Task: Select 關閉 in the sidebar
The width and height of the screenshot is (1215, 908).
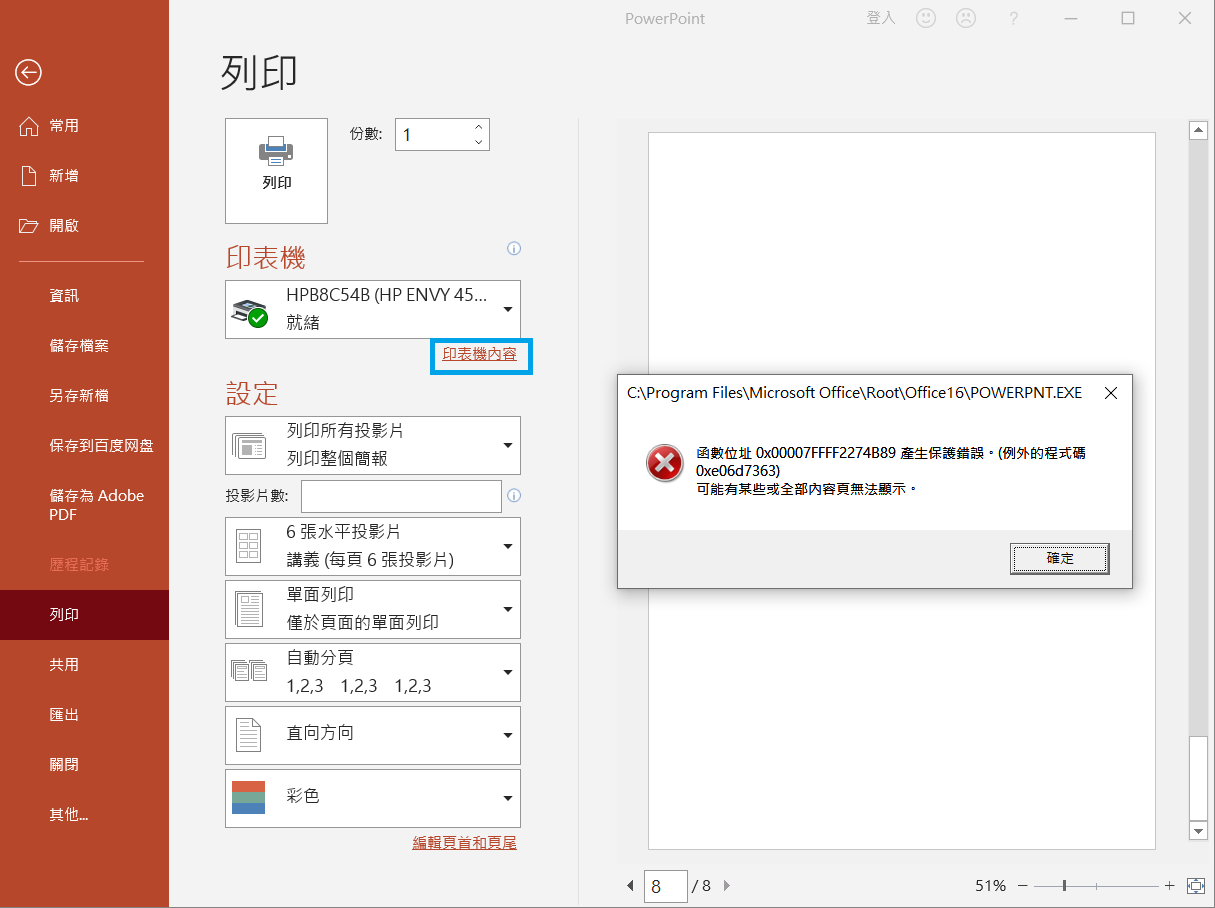Action: [x=84, y=764]
